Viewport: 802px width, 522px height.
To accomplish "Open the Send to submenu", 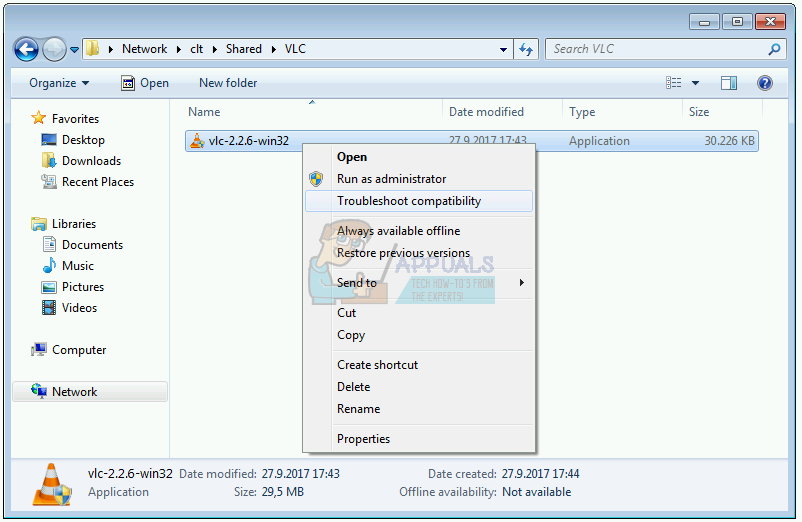I will click(419, 283).
